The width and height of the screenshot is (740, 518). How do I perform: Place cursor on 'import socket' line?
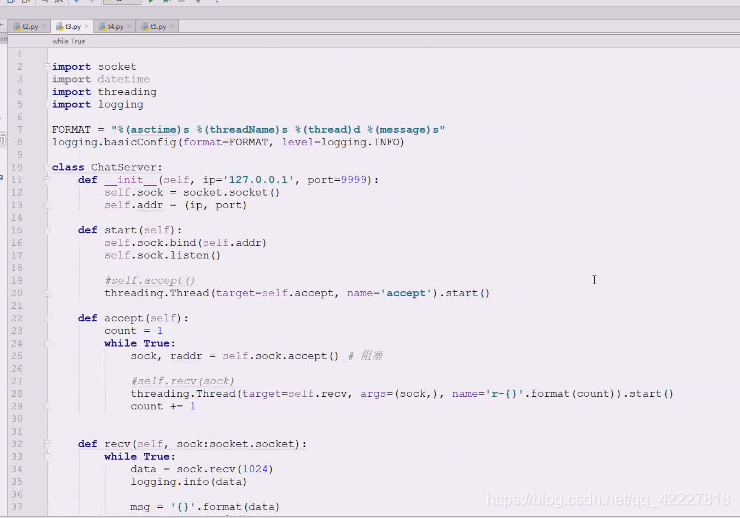[x=94, y=67]
